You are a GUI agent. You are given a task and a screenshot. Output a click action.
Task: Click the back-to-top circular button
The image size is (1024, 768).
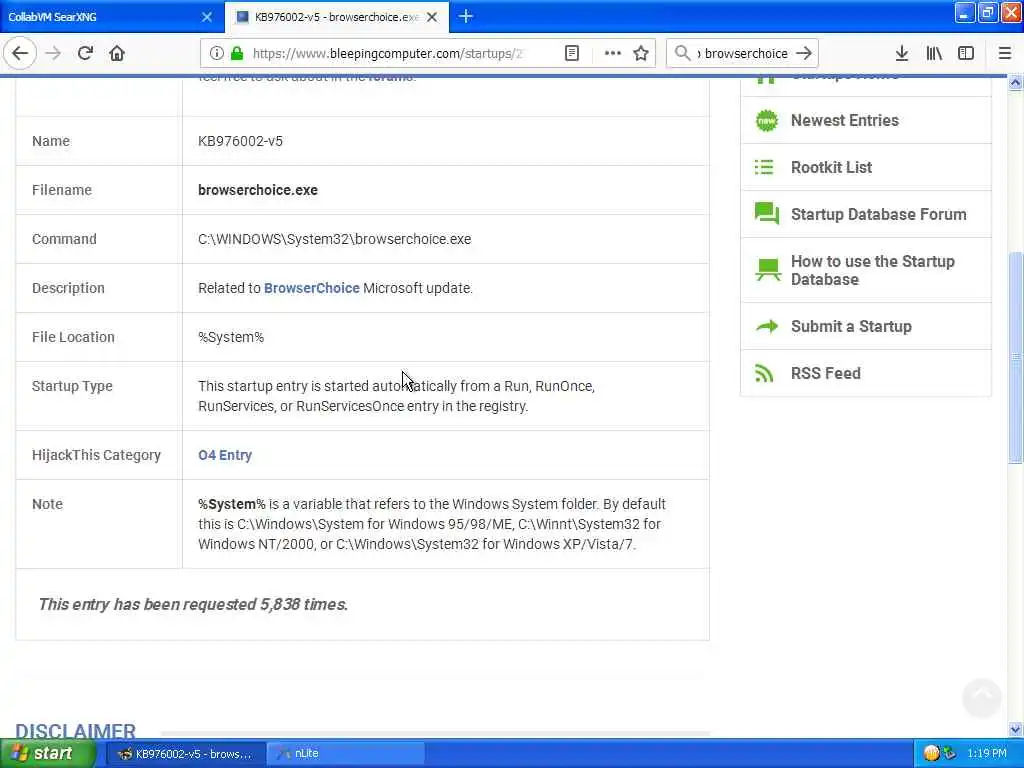[x=982, y=697]
